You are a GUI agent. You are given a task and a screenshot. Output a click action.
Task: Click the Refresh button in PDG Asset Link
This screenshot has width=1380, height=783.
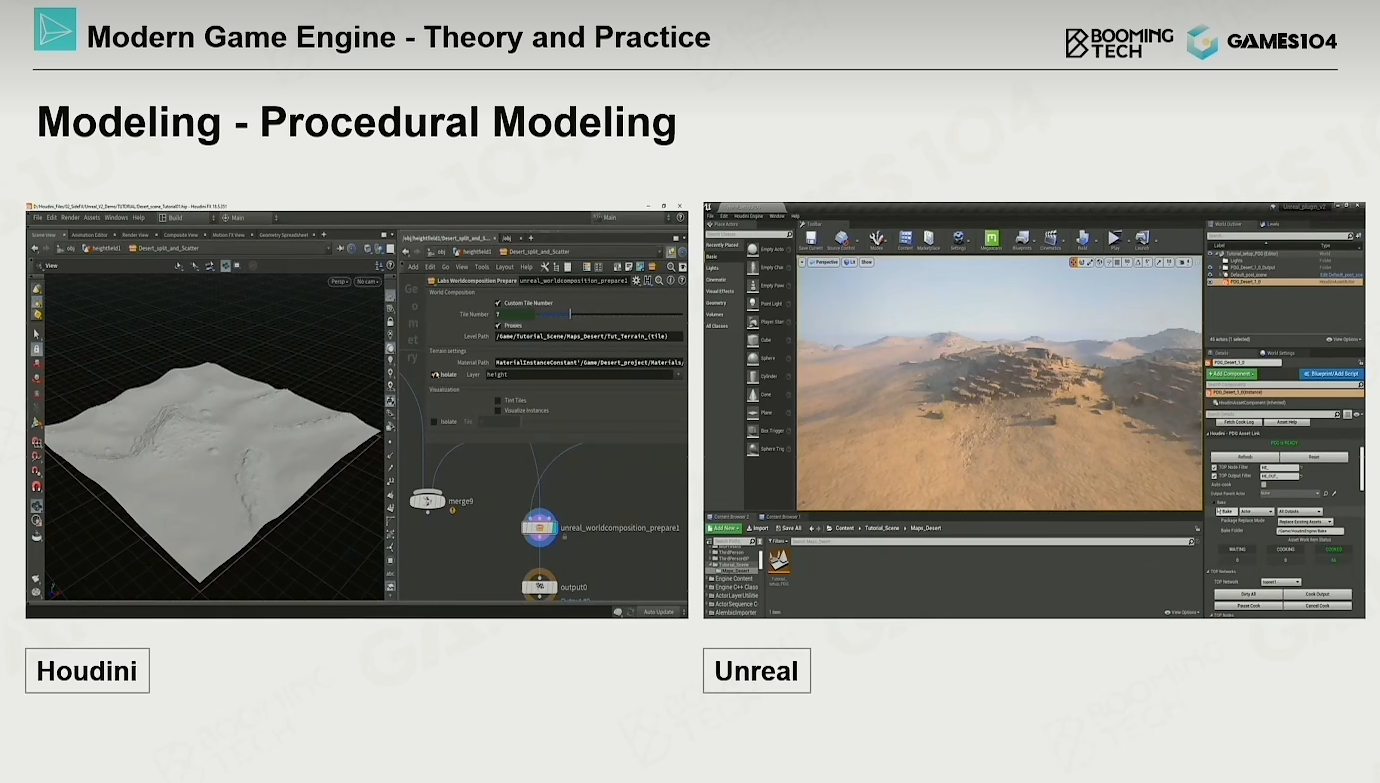(x=1244, y=457)
